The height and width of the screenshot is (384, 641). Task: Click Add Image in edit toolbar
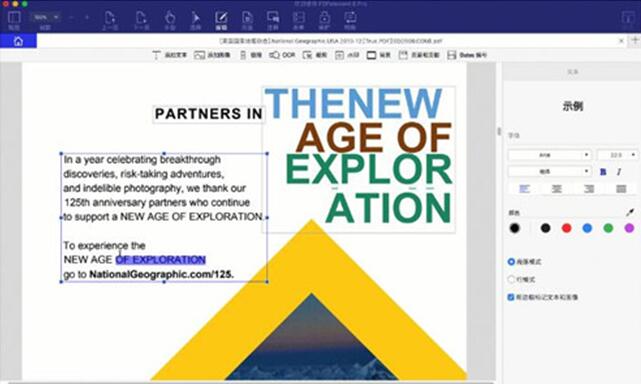coord(212,55)
